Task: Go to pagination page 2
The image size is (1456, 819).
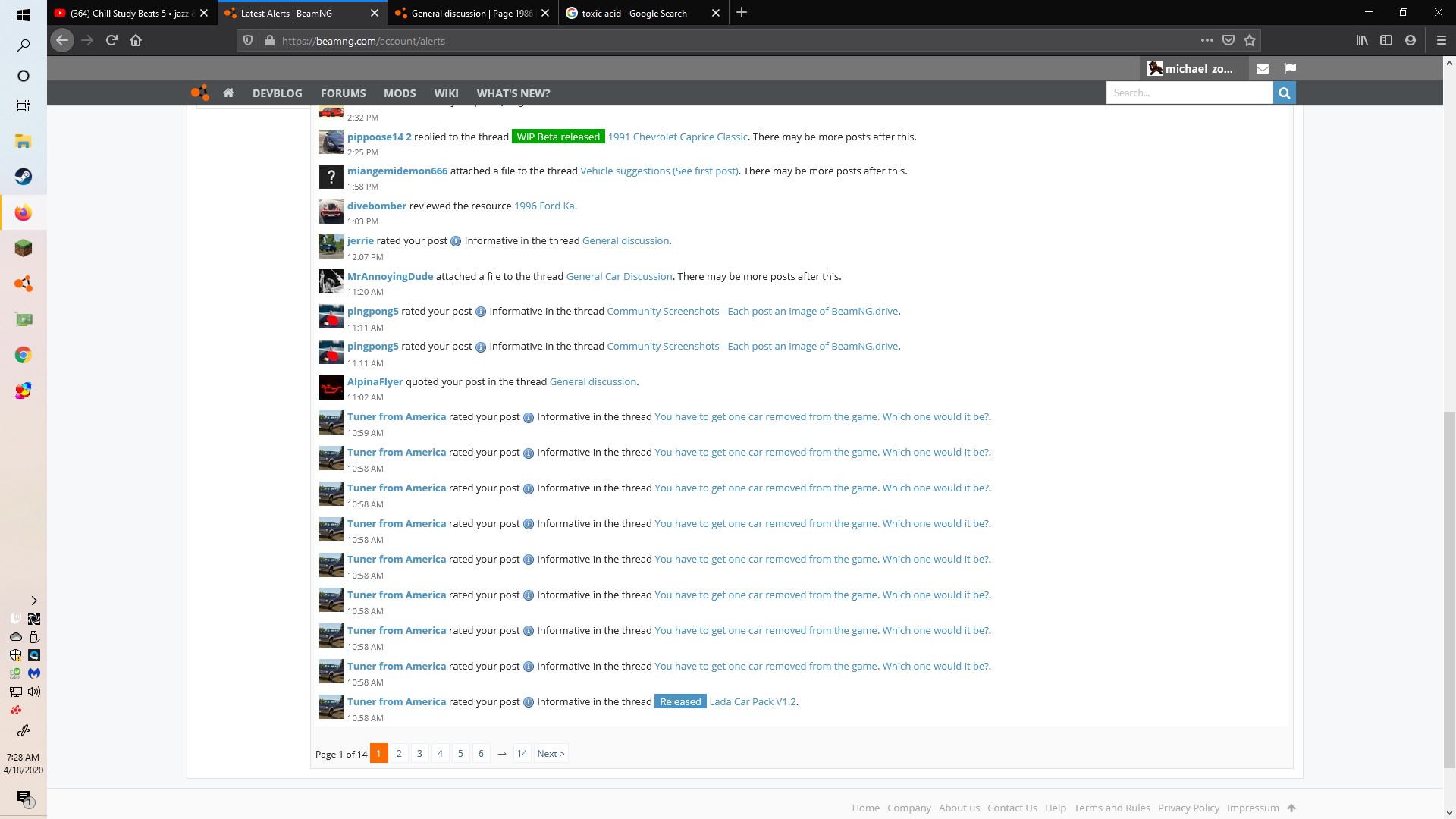Action: pyautogui.click(x=399, y=754)
